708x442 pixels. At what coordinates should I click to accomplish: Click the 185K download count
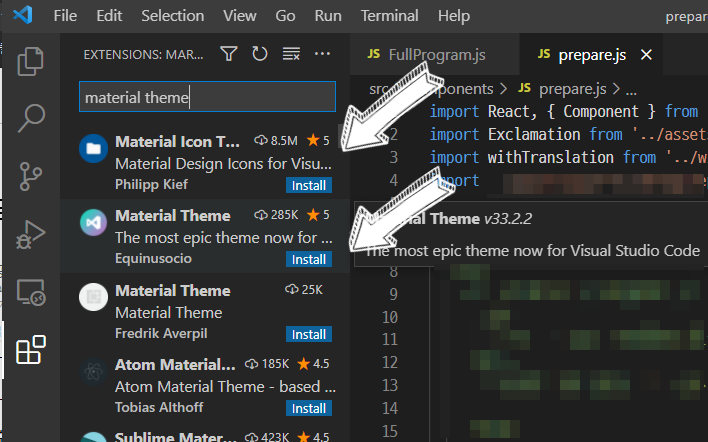click(x=266, y=364)
